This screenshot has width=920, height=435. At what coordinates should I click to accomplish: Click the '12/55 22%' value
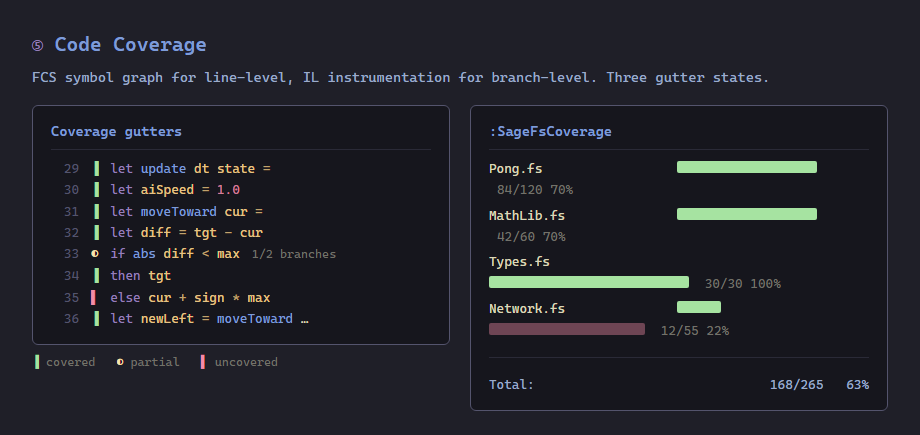click(x=695, y=331)
